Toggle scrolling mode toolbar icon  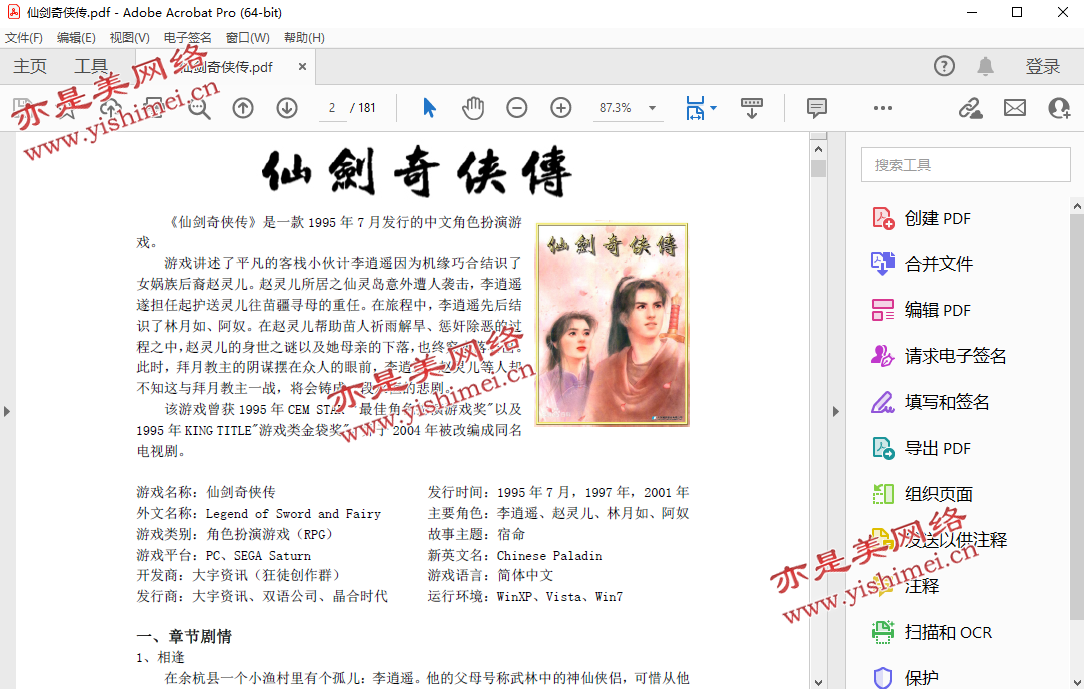pyautogui.click(x=751, y=108)
